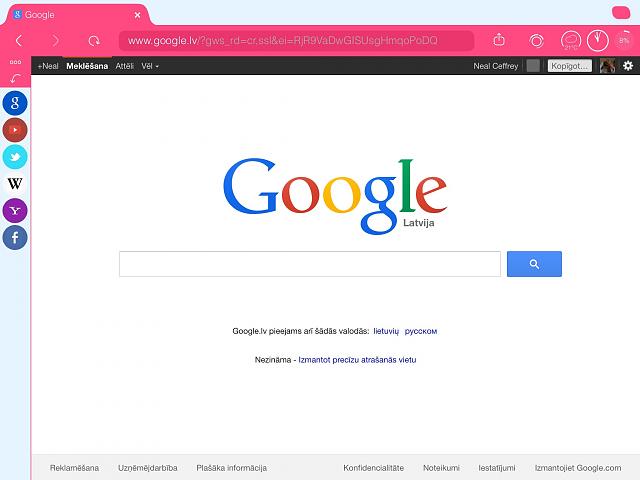This screenshot has width=640, height=480.
Task: Open the share icon in toolbar
Action: tap(499, 40)
